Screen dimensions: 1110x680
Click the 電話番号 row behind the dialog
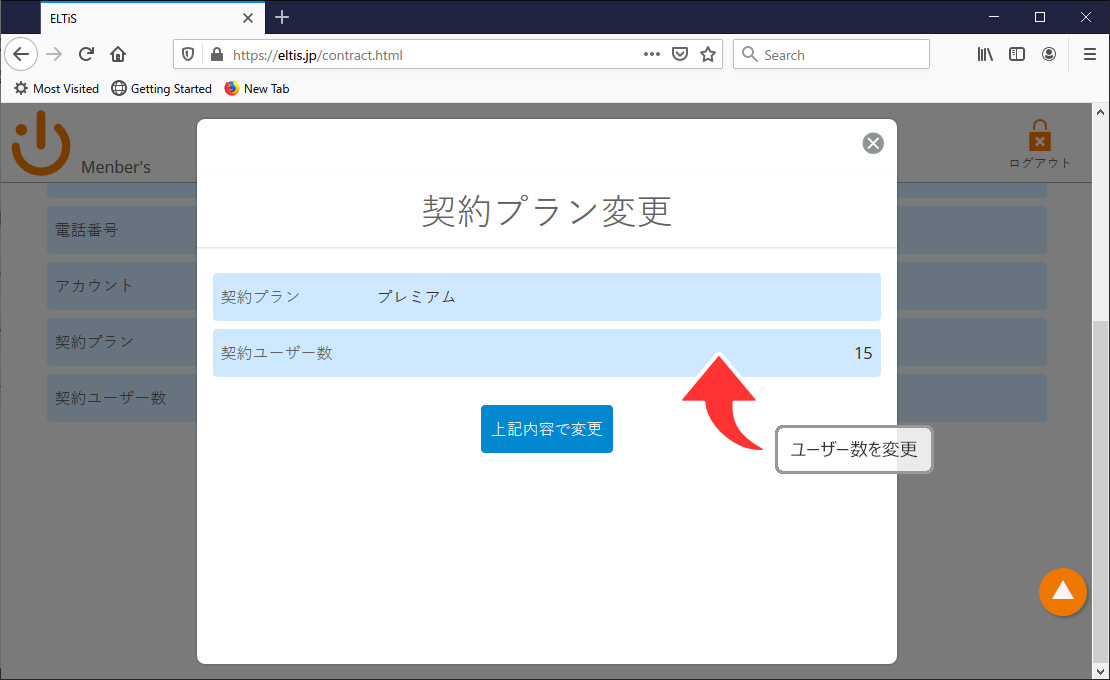click(x=122, y=230)
